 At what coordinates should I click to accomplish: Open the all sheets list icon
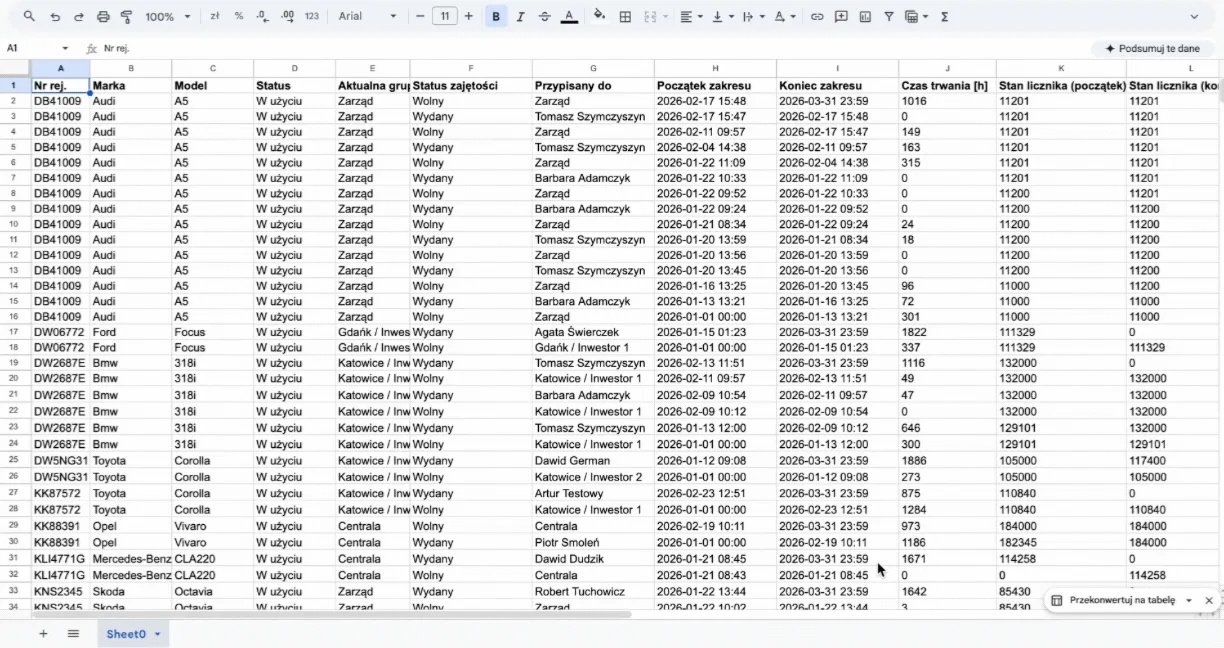[x=73, y=634]
